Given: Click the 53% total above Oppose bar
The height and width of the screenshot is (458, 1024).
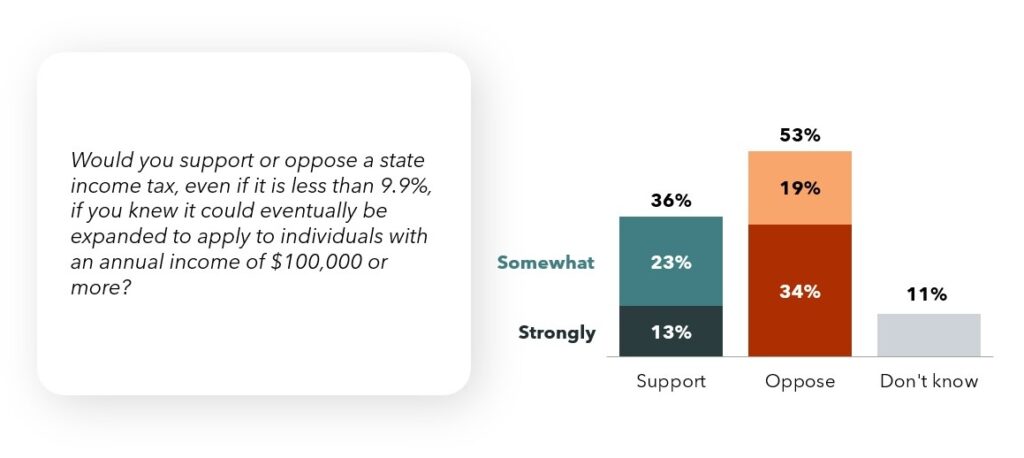Looking at the screenshot, I should click(800, 135).
